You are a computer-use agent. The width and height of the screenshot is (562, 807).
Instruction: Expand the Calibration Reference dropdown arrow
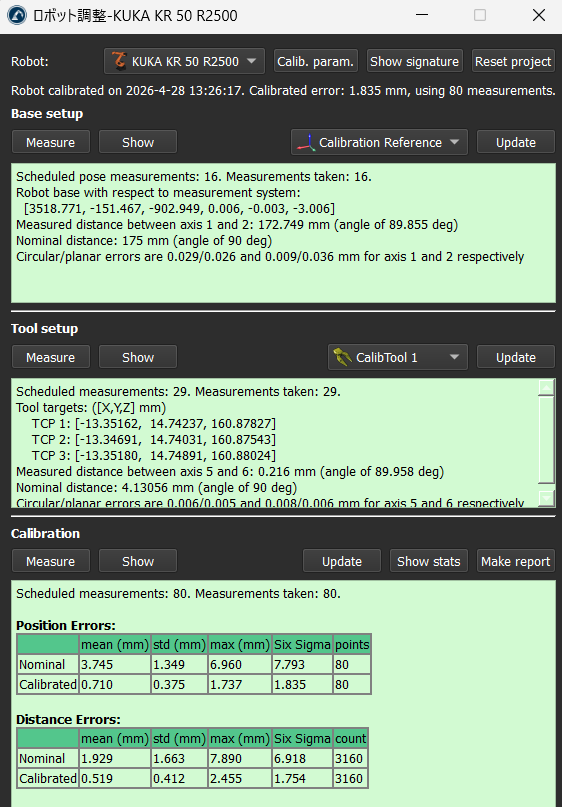[454, 142]
